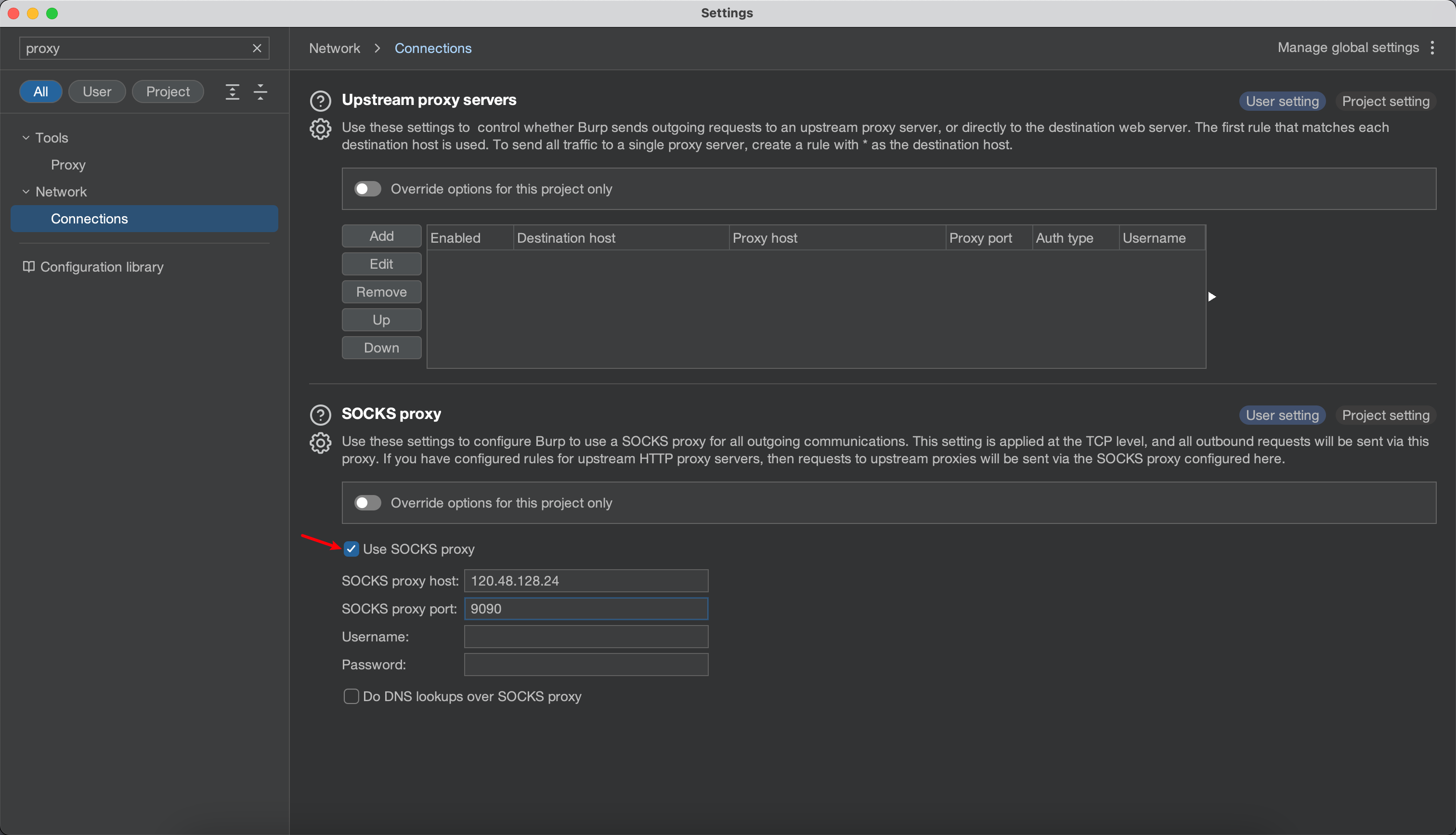The width and height of the screenshot is (1456, 835).
Task: Collapse the Network tree section
Action: pyautogui.click(x=26, y=192)
